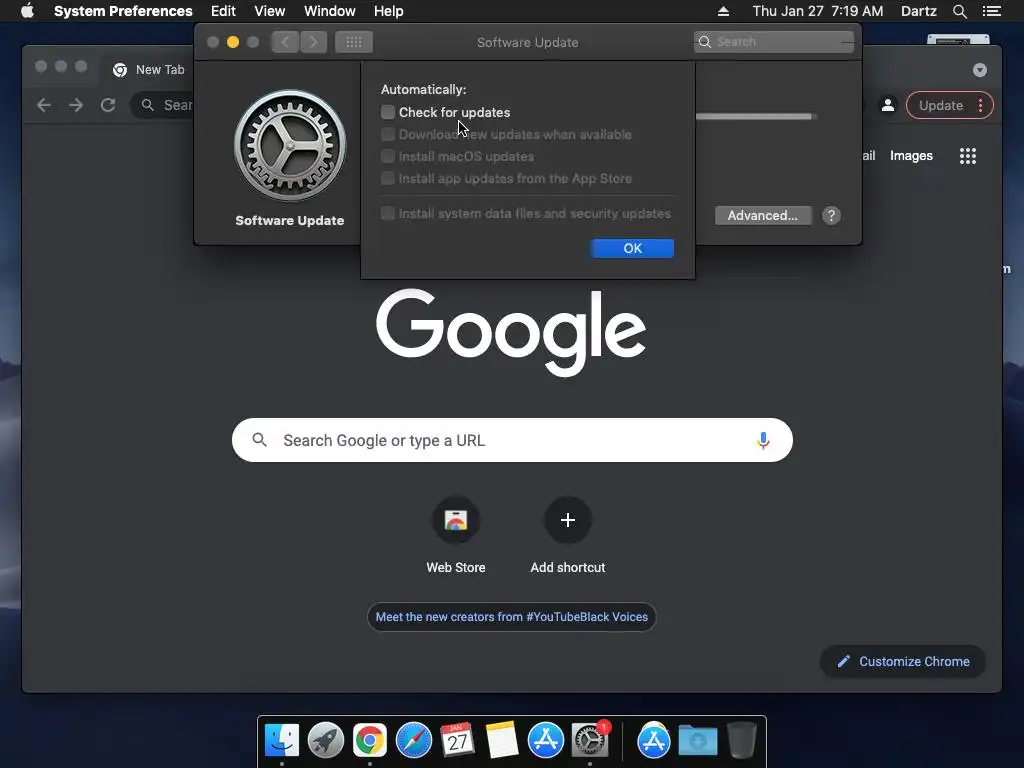Click Chrome's forward arrow
Viewport: 1024px width, 768px height.
(x=76, y=105)
